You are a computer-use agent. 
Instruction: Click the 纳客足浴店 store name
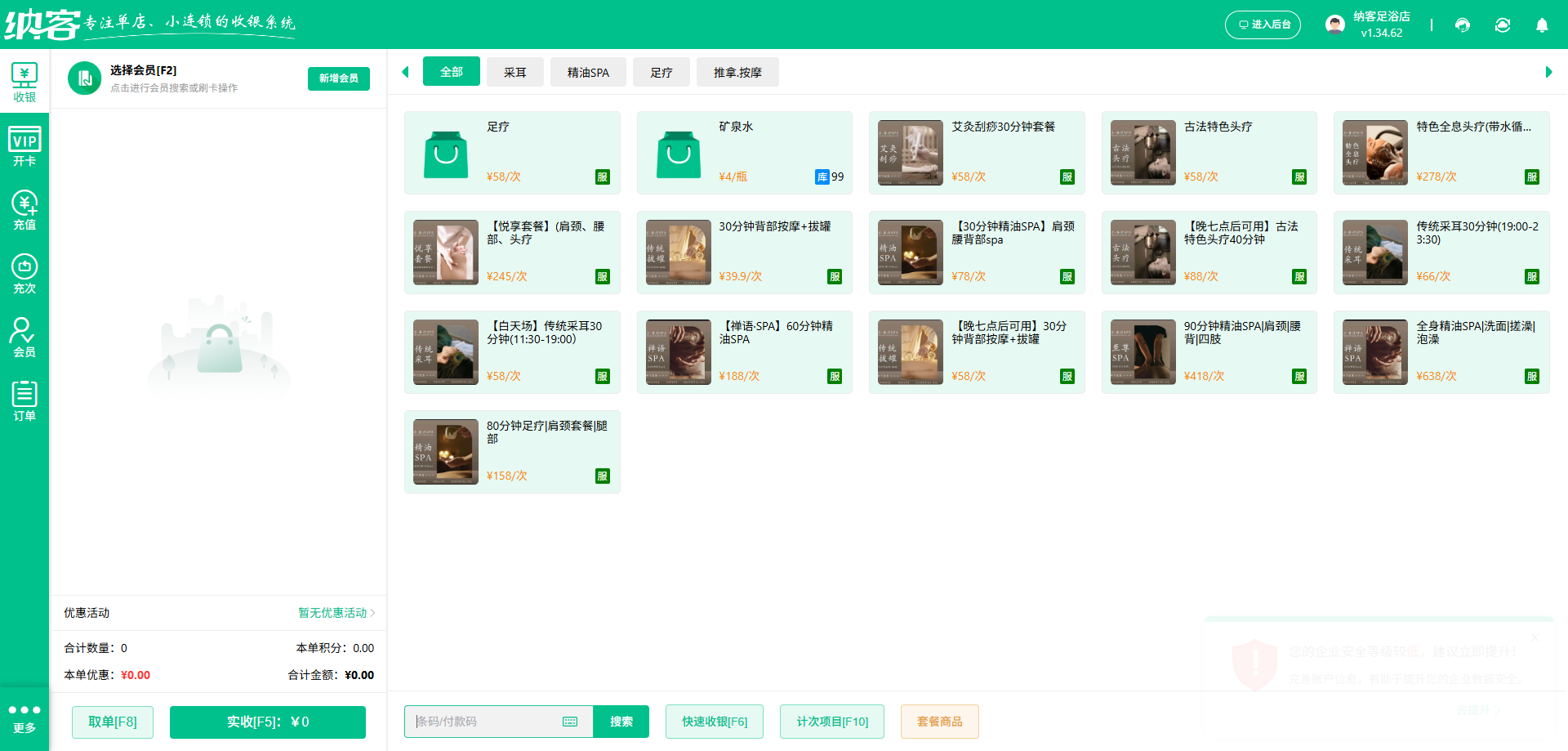pos(1382,16)
